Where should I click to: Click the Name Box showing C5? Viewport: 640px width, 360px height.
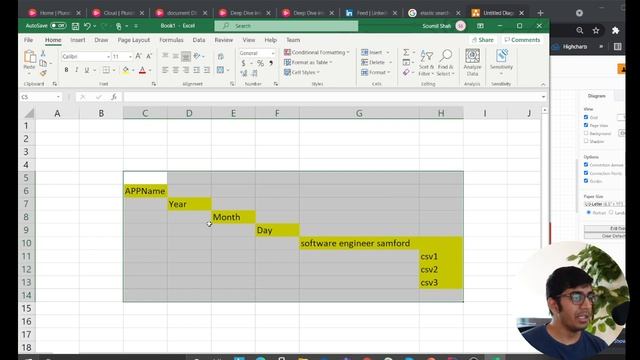point(40,97)
